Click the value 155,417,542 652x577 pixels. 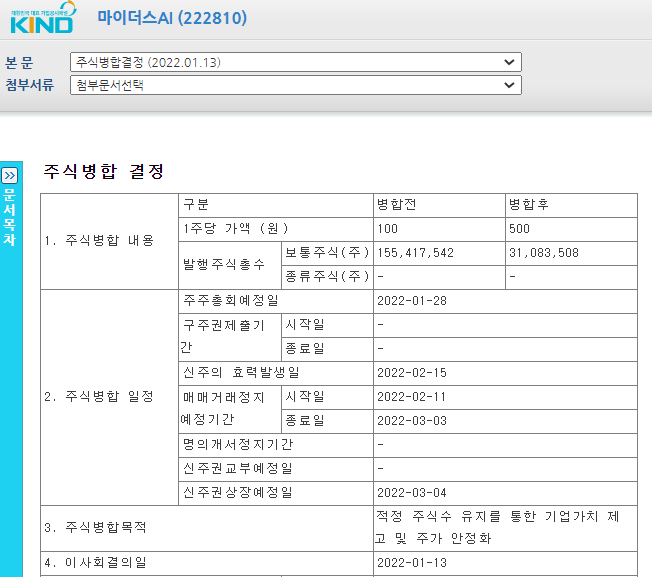coord(415,253)
